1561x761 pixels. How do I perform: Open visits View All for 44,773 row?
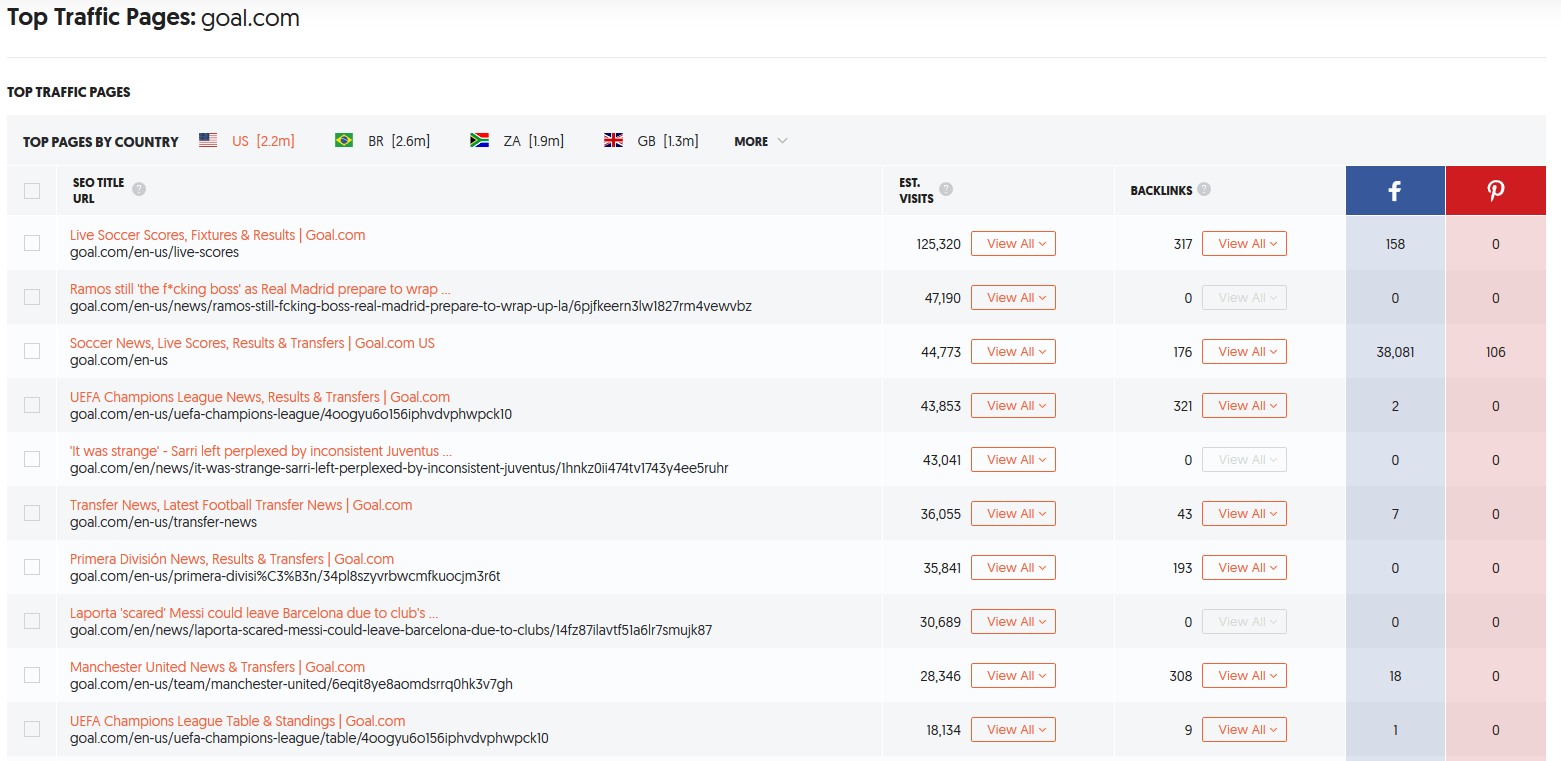pyautogui.click(x=1013, y=352)
